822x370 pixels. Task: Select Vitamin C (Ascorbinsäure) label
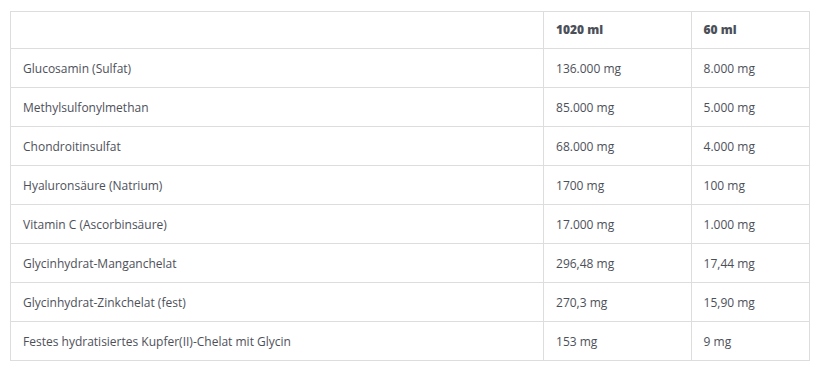pos(95,225)
